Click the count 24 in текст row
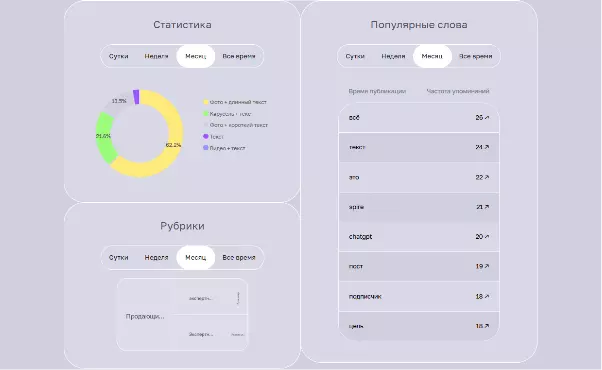 click(479, 147)
